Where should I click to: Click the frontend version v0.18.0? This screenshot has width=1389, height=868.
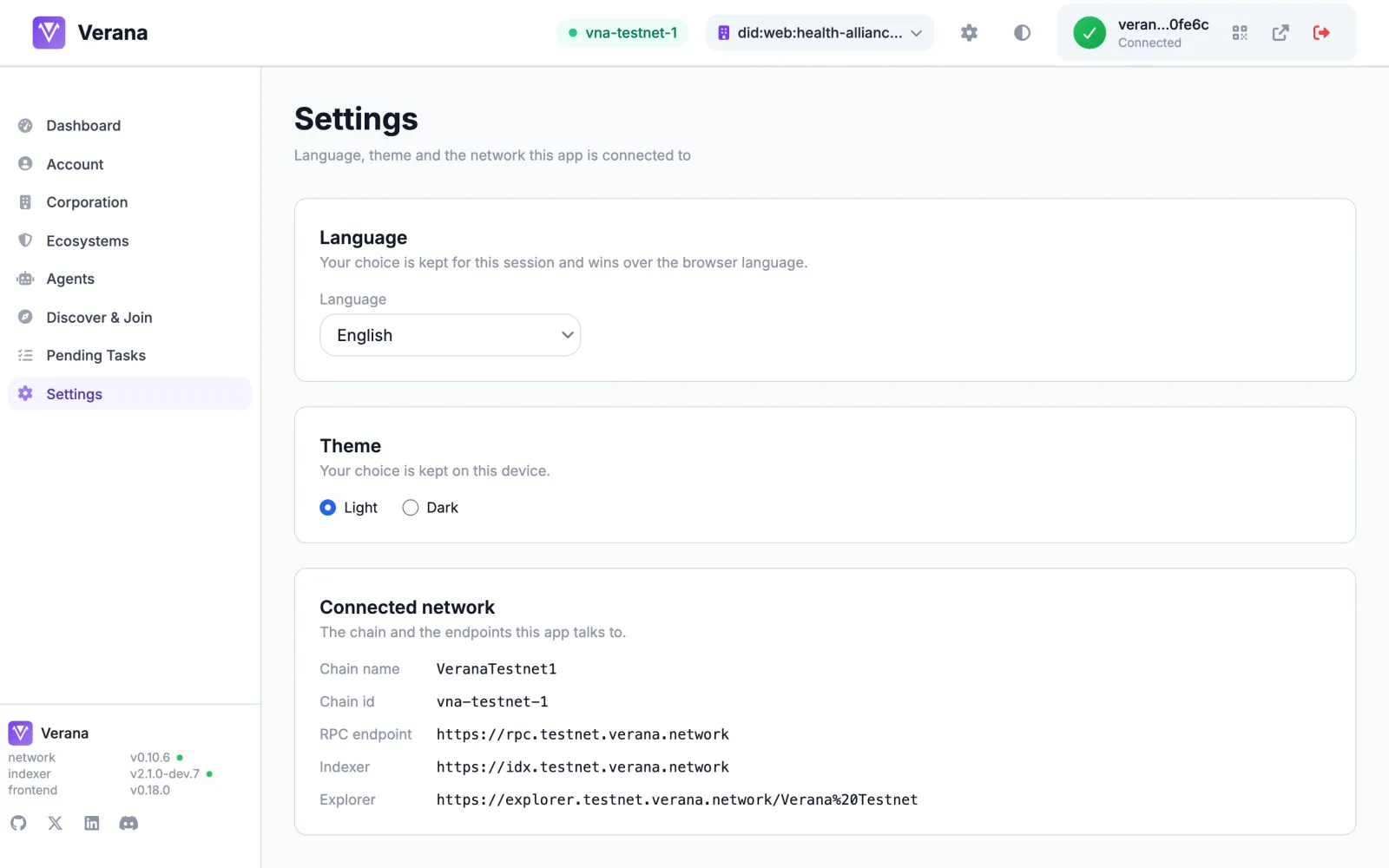tap(150, 791)
